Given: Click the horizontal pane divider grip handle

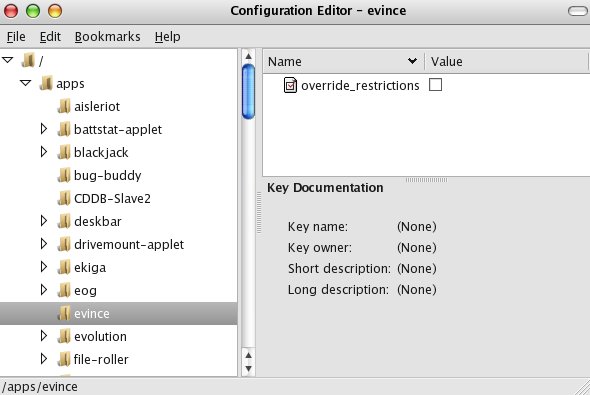Looking at the screenshot, I should (x=426, y=180).
